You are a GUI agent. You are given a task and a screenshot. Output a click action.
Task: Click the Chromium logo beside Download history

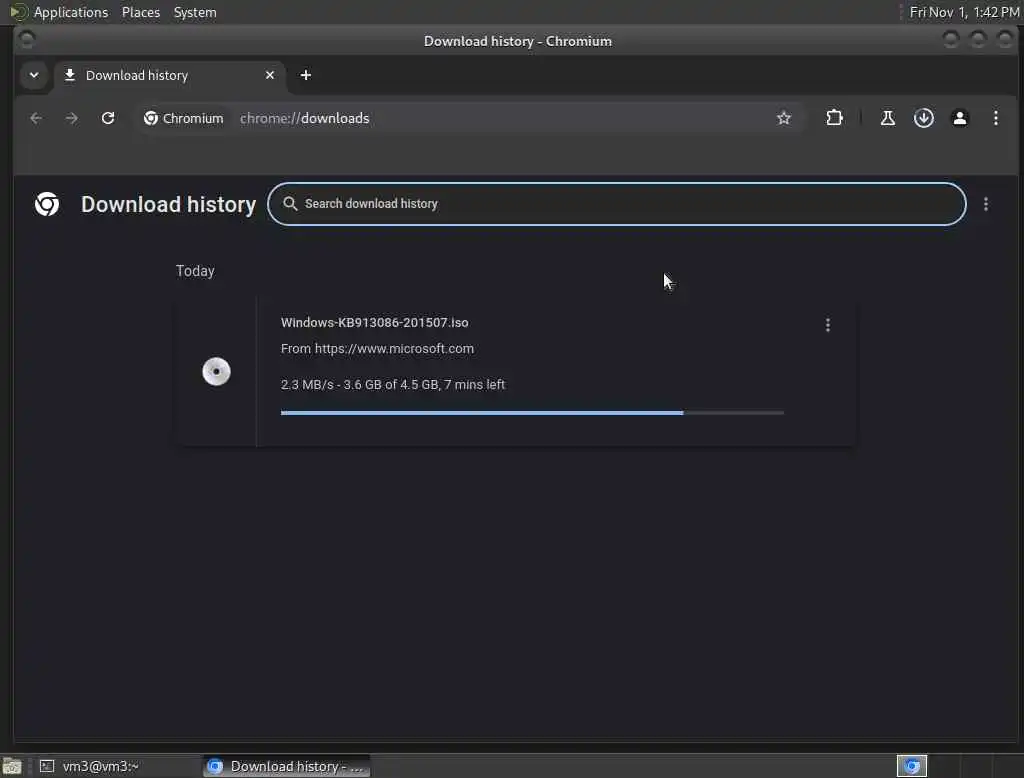coord(47,204)
